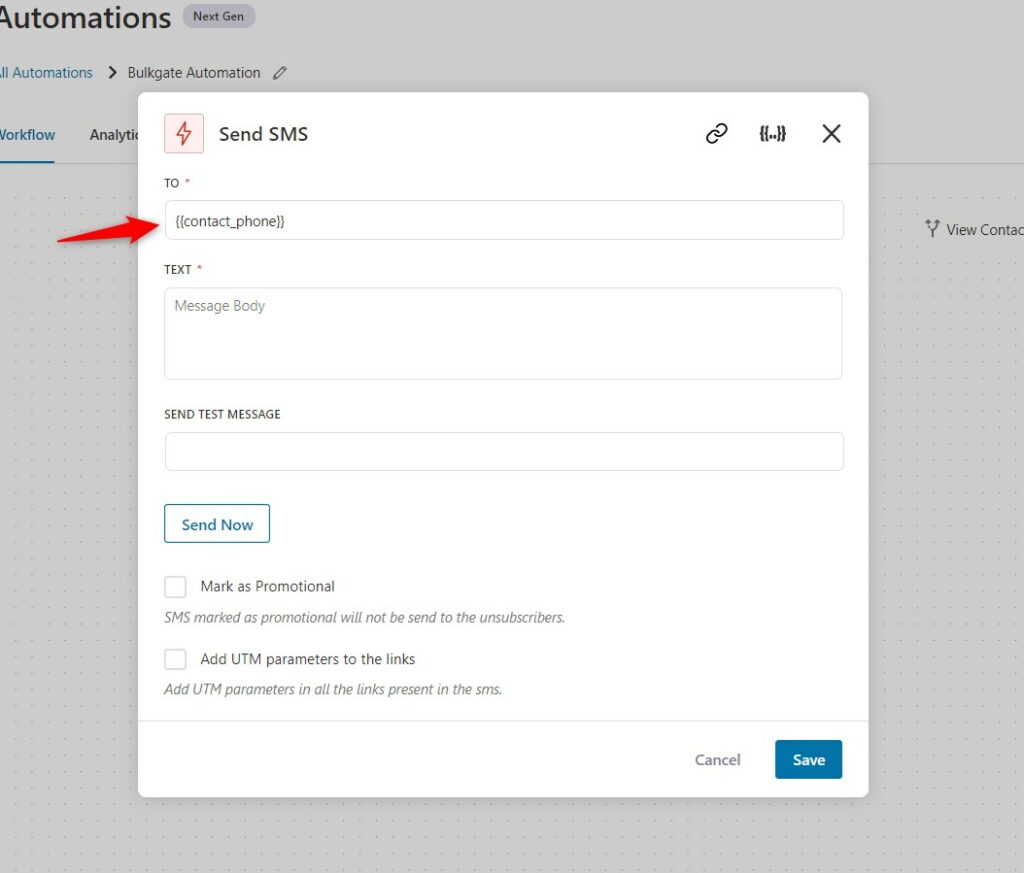The width and height of the screenshot is (1024, 873).
Task: Check Add UTM parameters to the links
Action: click(x=175, y=659)
